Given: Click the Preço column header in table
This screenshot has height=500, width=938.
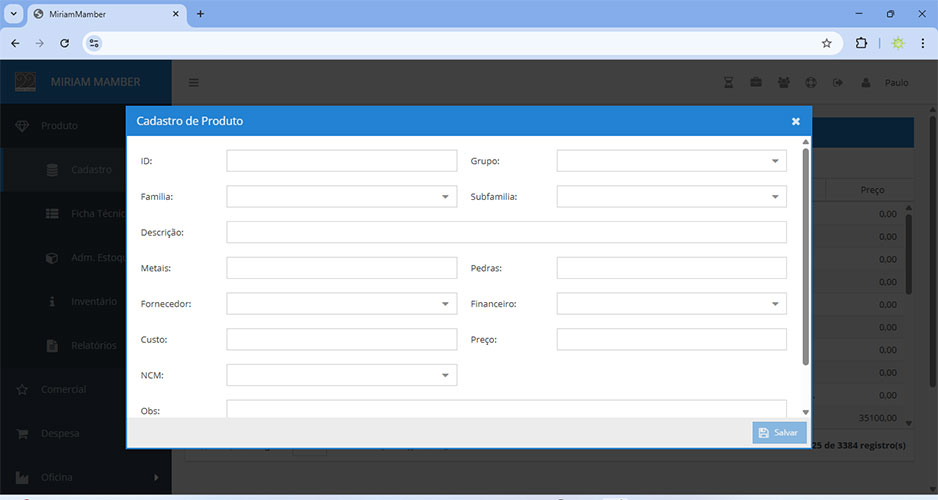Looking at the screenshot, I should click(x=872, y=190).
